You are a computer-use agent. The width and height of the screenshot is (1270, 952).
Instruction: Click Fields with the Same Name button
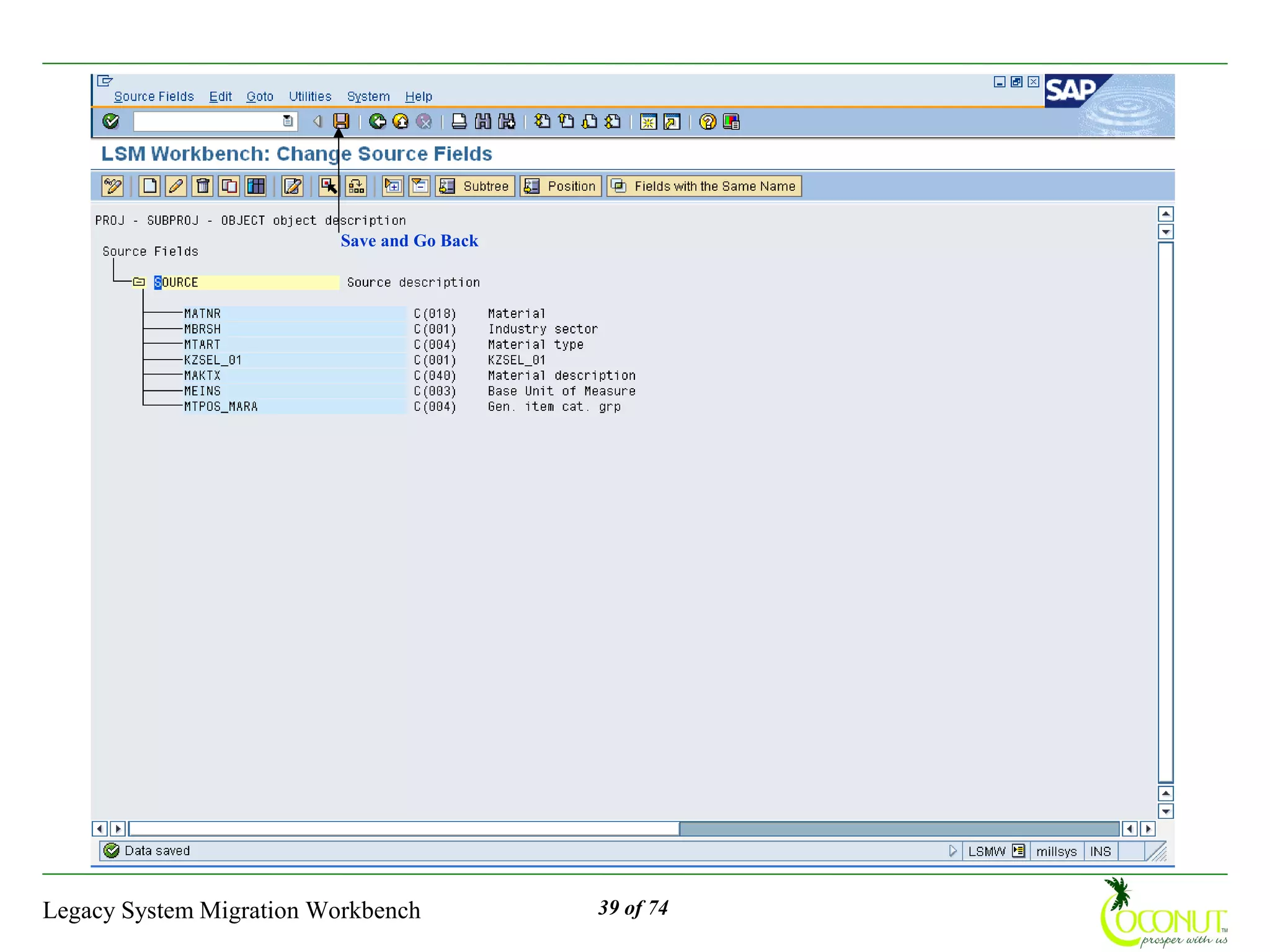coord(704,186)
